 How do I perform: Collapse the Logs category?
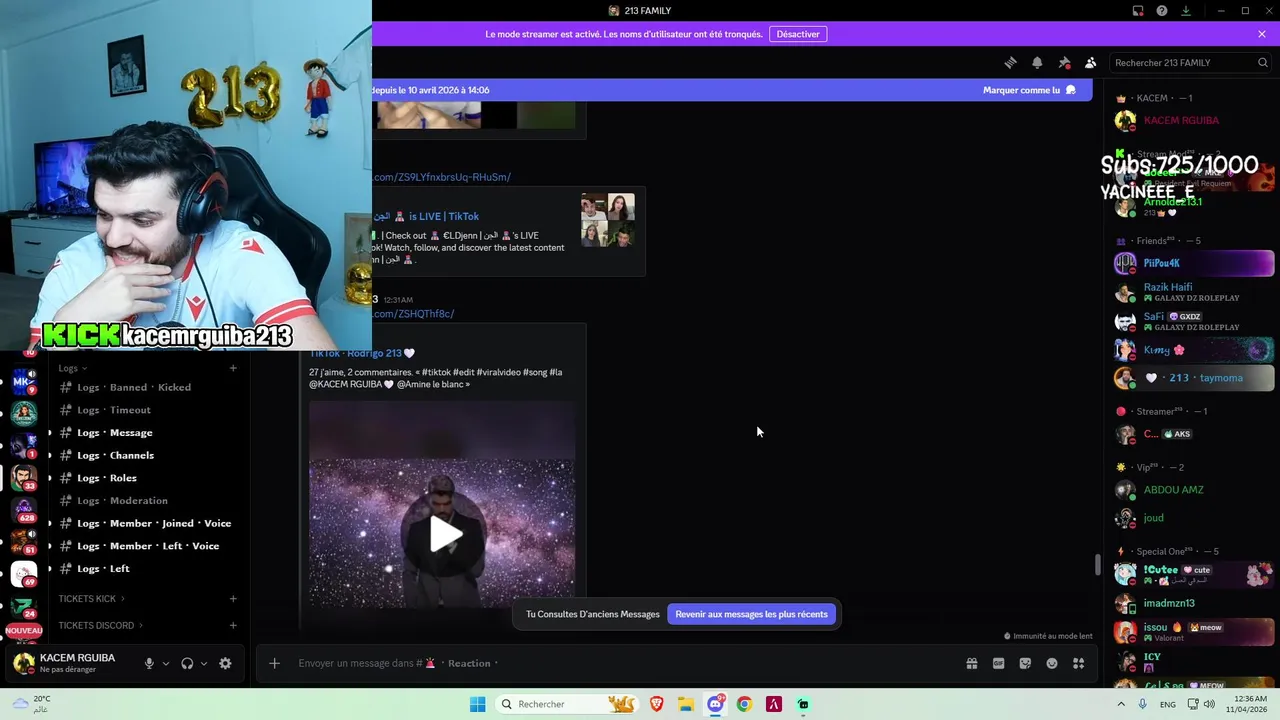(73, 368)
